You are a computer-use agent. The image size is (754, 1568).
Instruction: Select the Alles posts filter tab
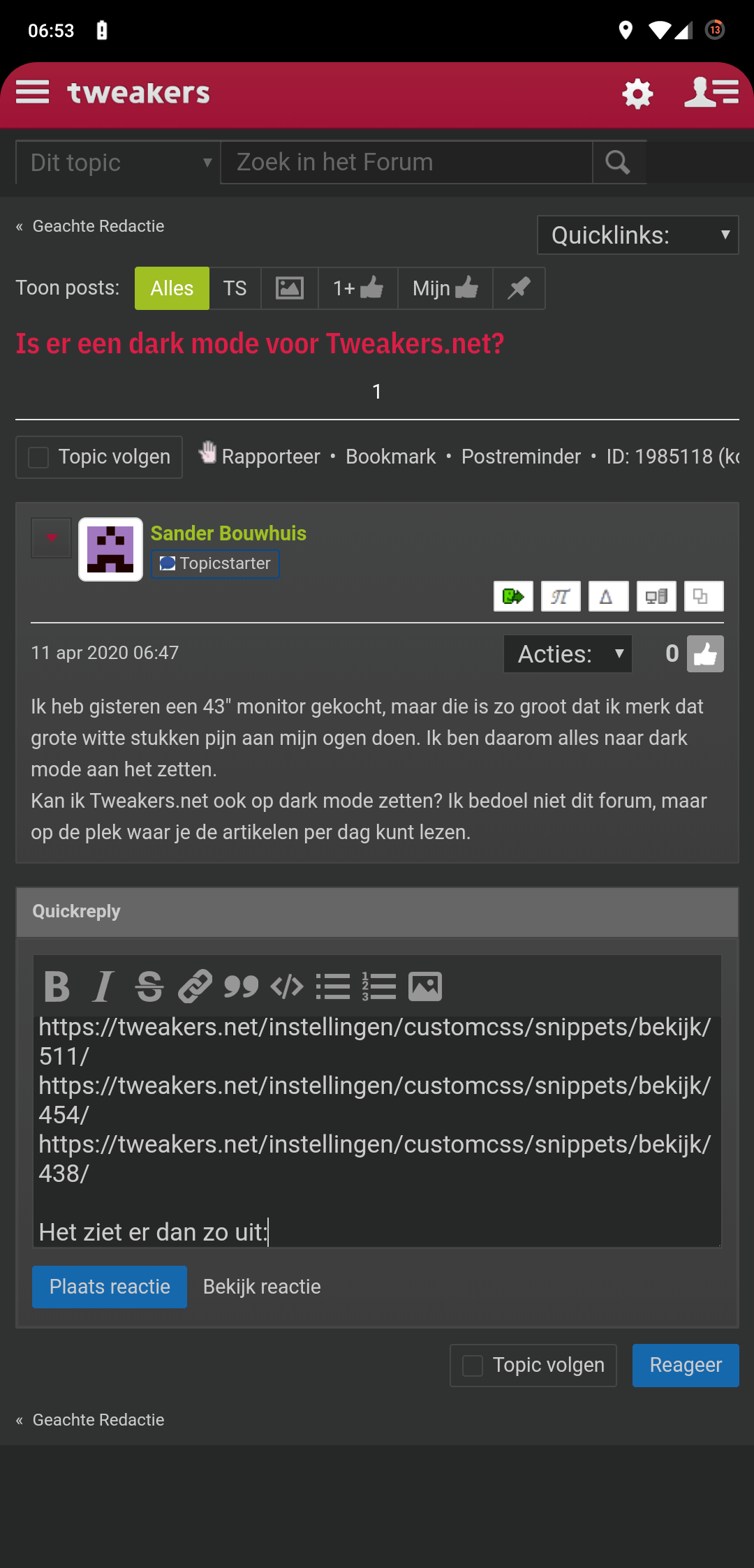172,288
